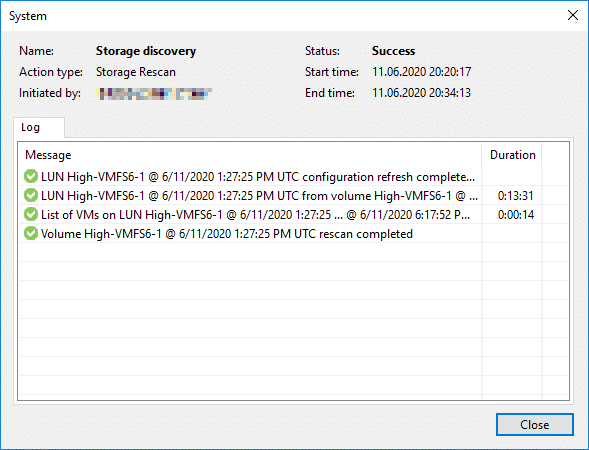589x450 pixels.
Task: Select the LUN from volume High-VMFS6-1 log entry
Action: (x=259, y=196)
